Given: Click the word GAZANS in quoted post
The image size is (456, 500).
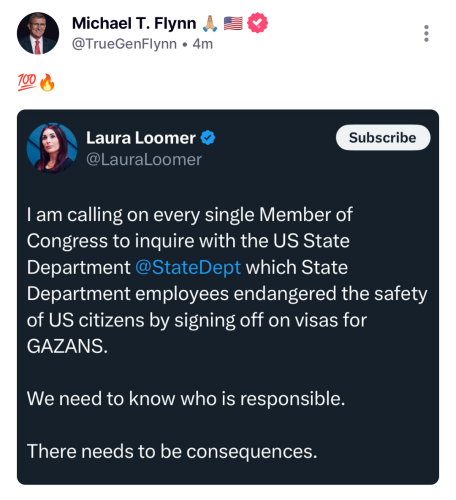Looking at the screenshot, I should click(65, 346).
